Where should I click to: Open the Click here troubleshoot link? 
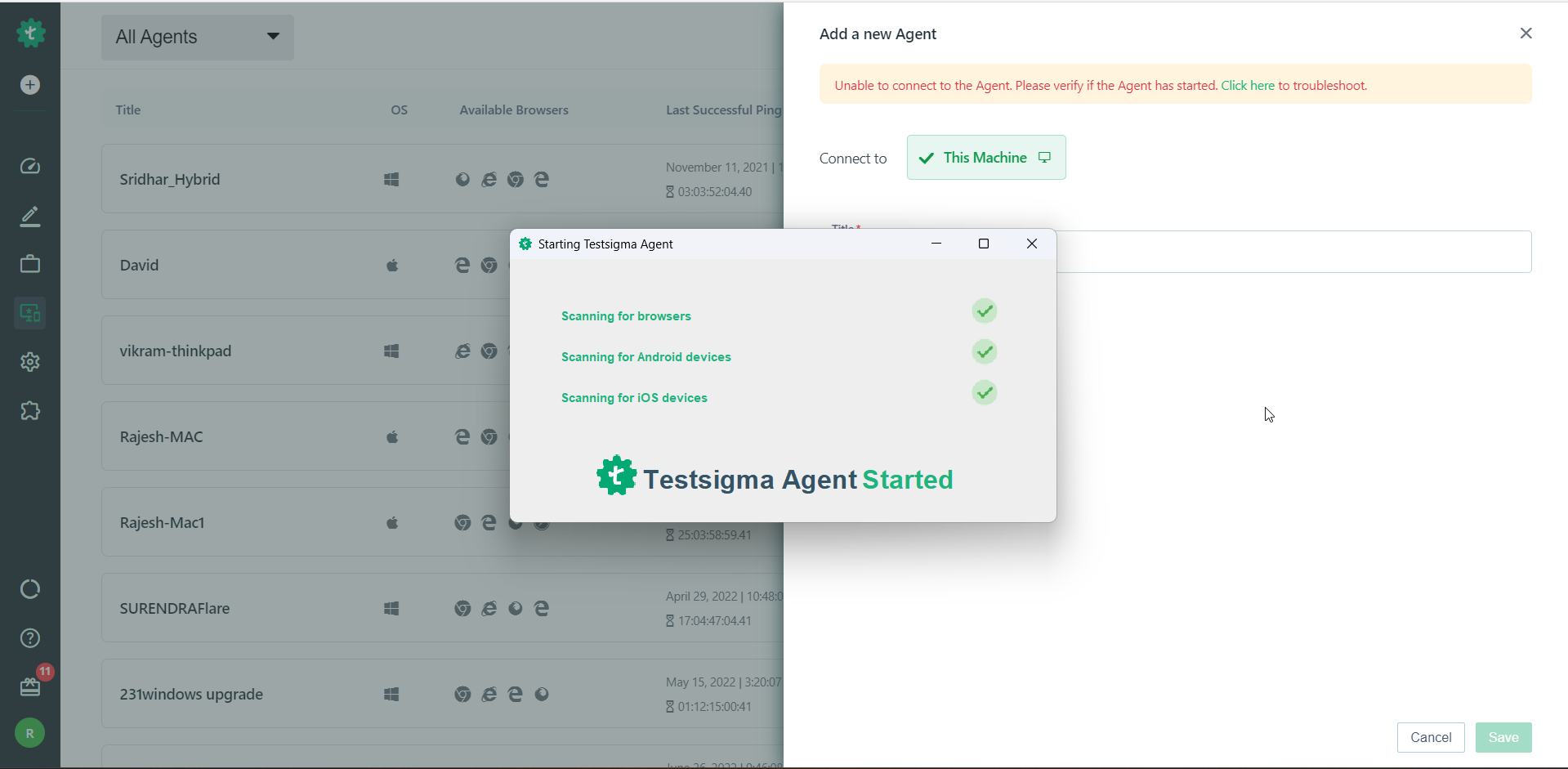[1248, 86]
